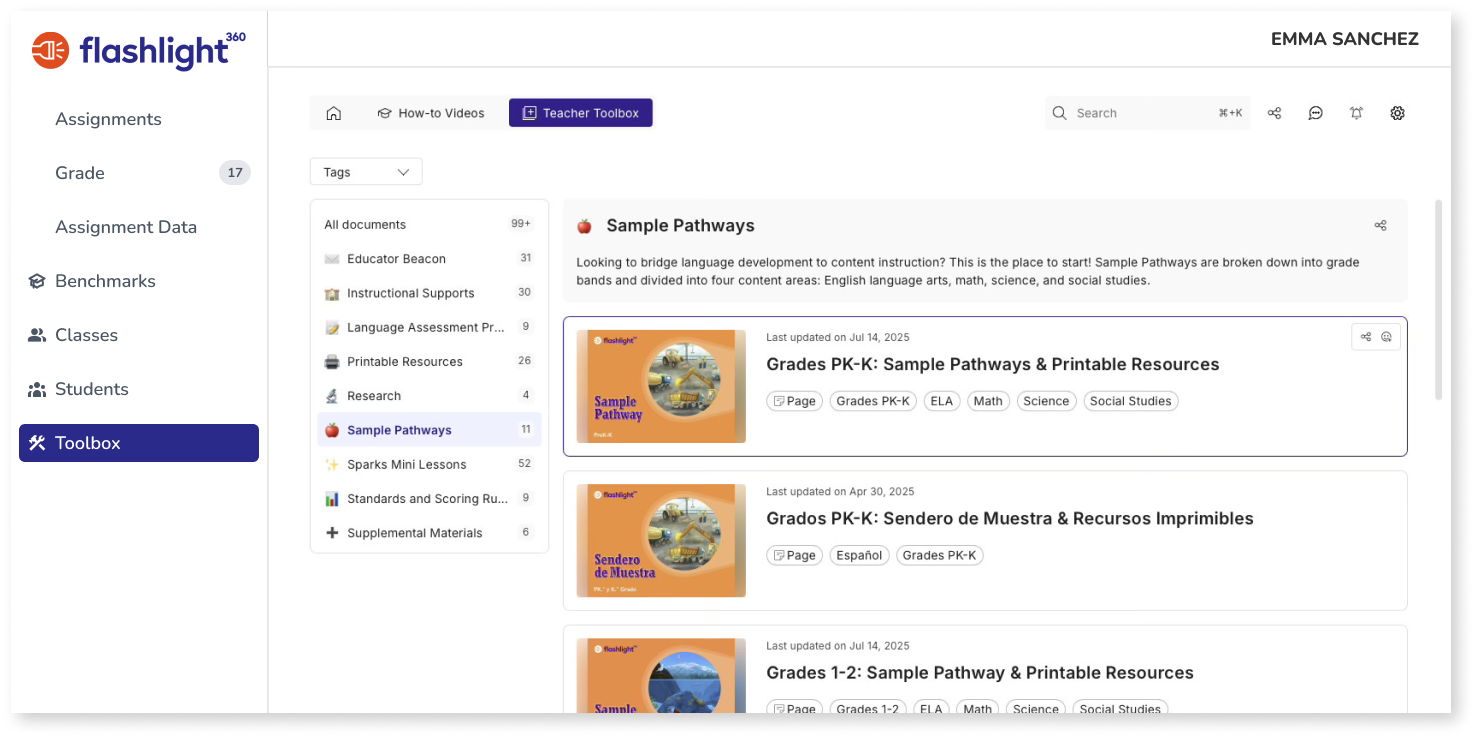Select Sparks Mini Lessons category
Image resolution: width=1476 pixels, height=738 pixels.
[x=429, y=464]
